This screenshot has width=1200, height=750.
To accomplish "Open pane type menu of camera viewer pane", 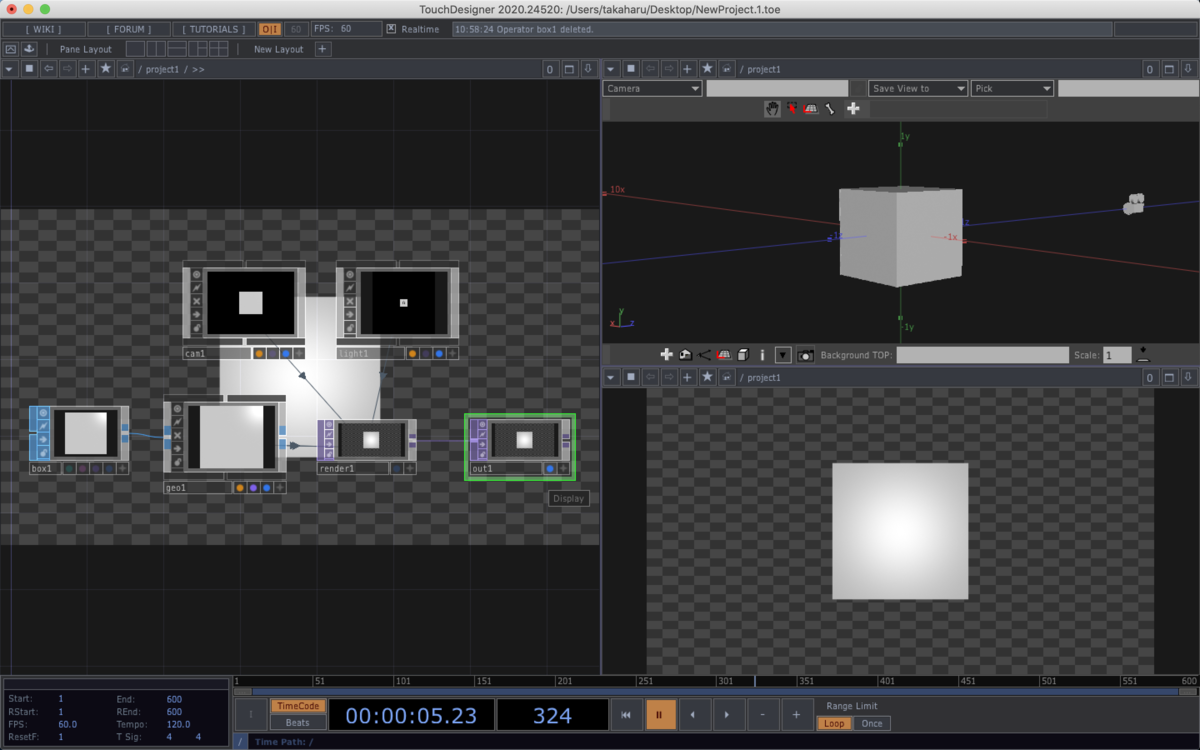I will pyautogui.click(x=611, y=69).
